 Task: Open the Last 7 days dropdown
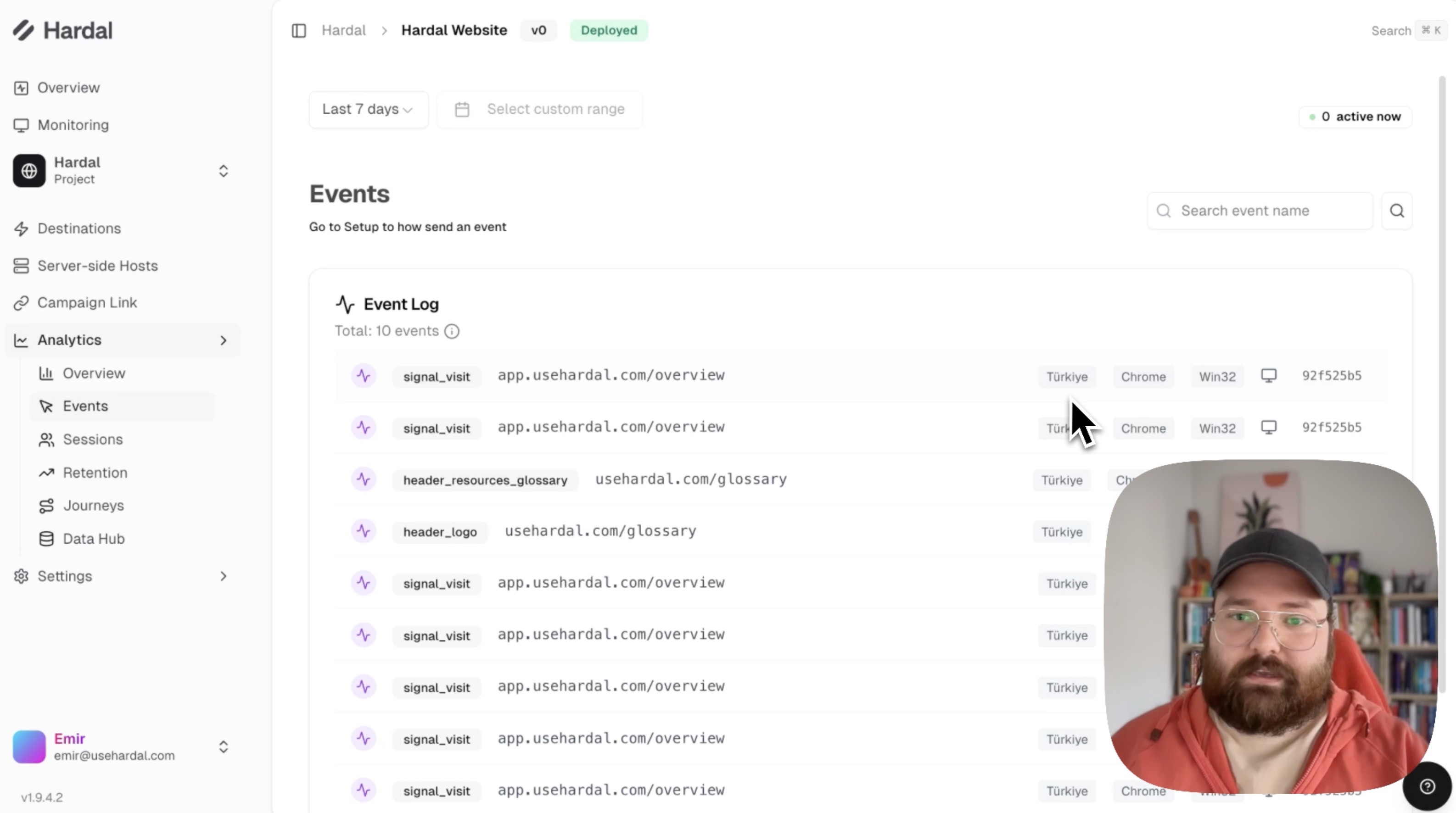point(368,109)
